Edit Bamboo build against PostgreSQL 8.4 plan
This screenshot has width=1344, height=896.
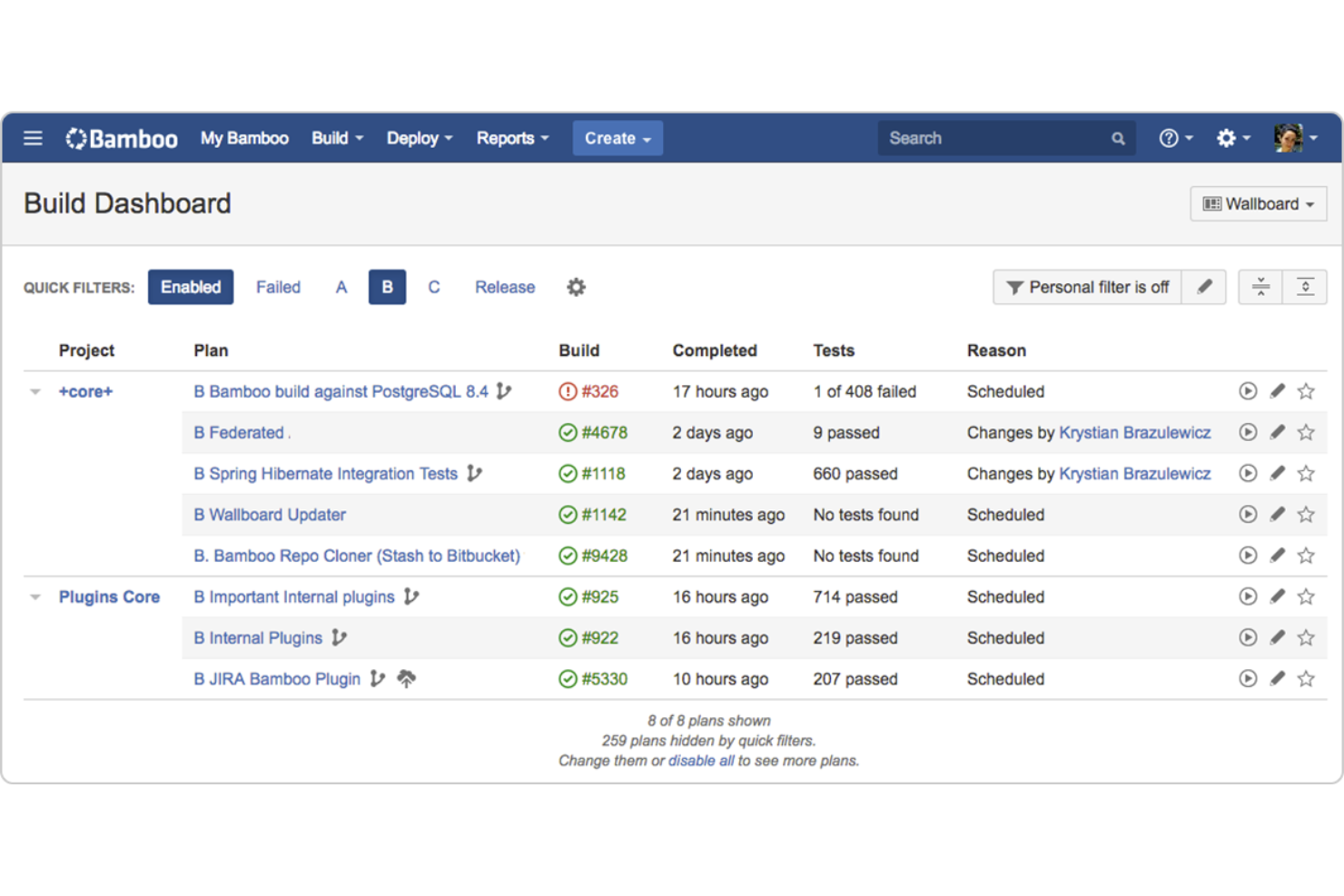coord(1278,391)
